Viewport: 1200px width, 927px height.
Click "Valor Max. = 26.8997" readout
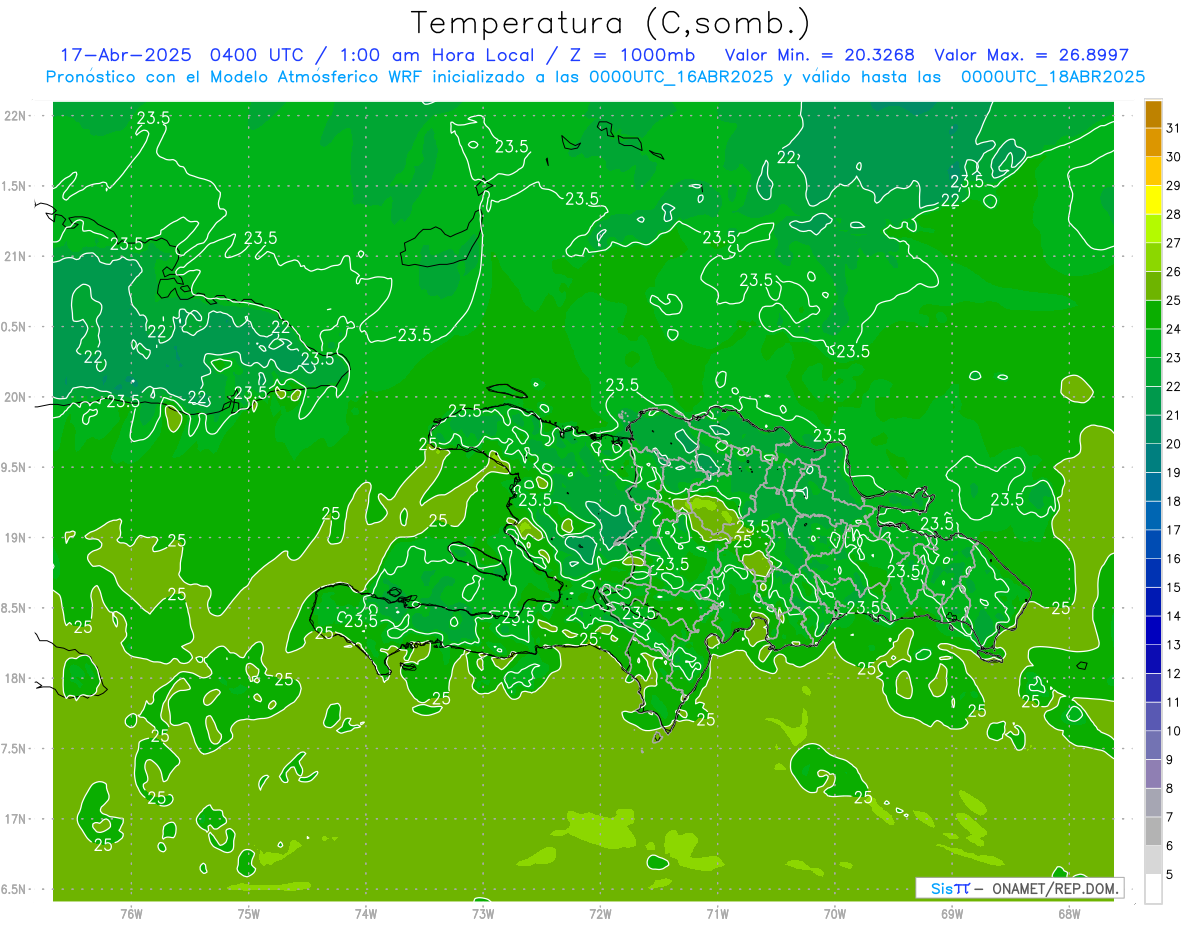coord(1031,55)
